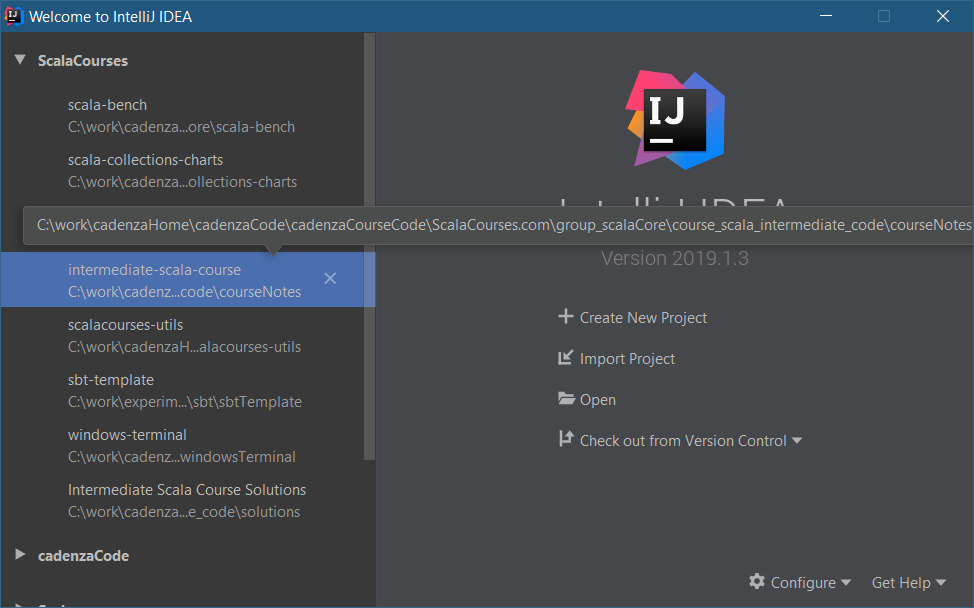The height and width of the screenshot is (608, 974).
Task: Minimize the Welcome to IntelliJ IDEA window
Action: click(826, 16)
